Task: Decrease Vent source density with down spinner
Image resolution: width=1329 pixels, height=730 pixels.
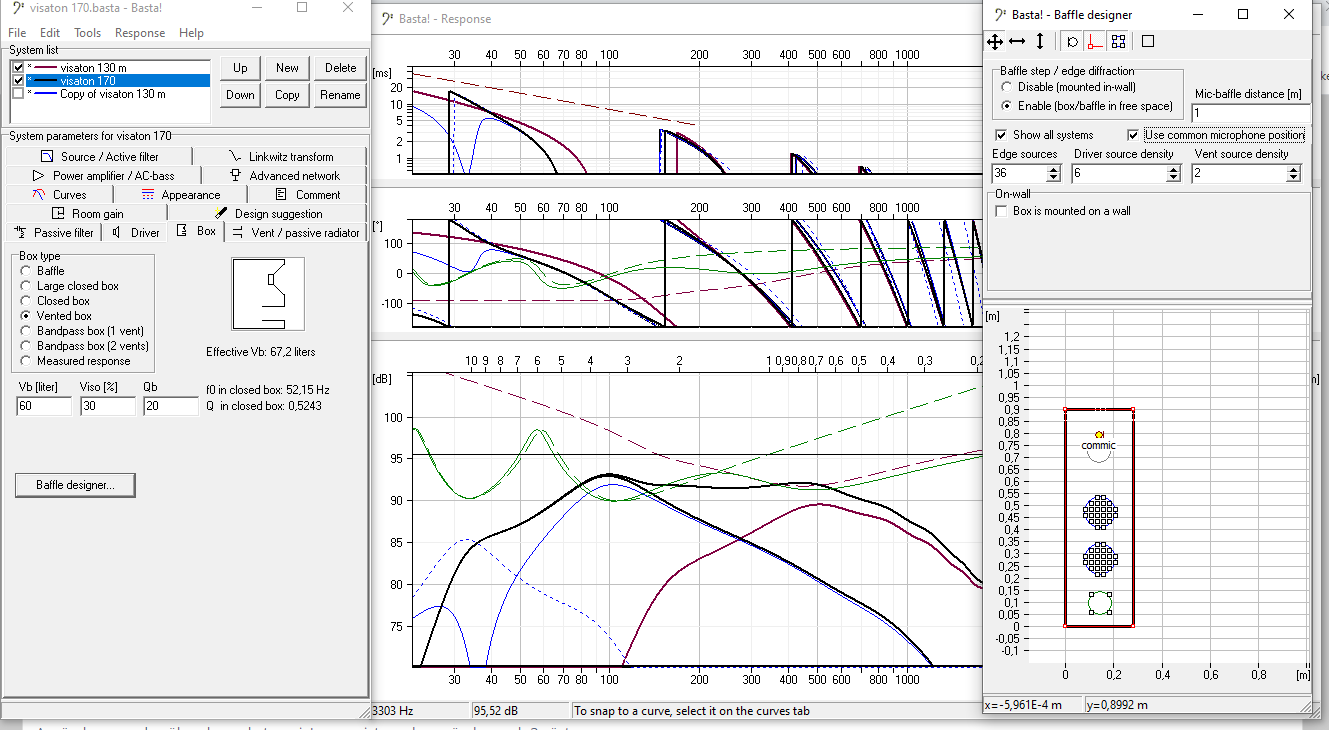Action: coord(1293,178)
